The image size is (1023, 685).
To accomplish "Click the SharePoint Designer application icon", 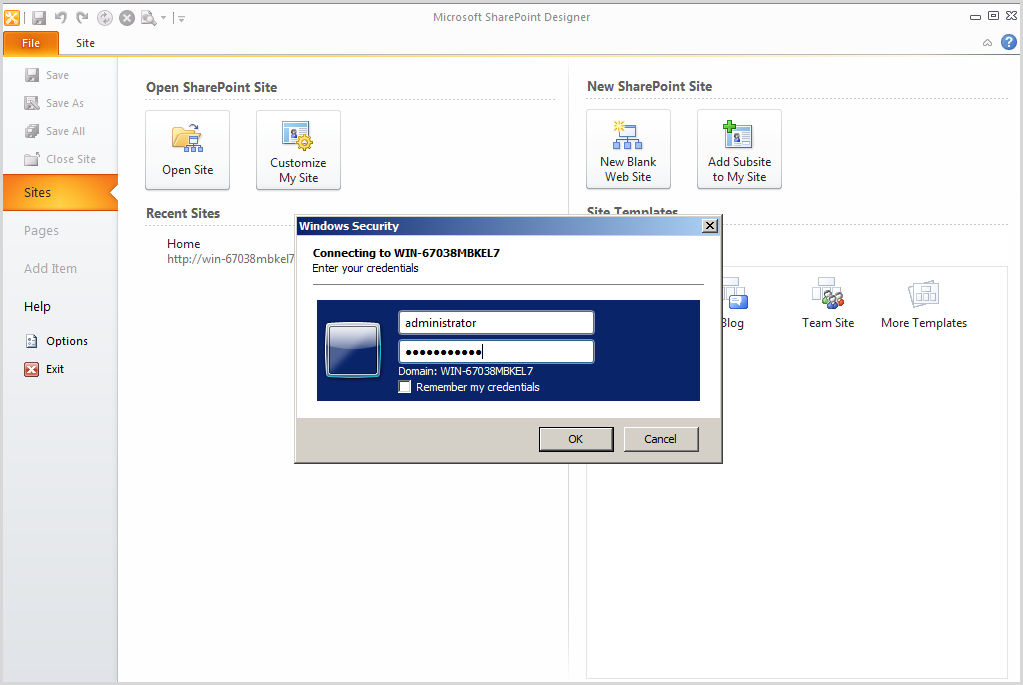I will tap(12, 18).
